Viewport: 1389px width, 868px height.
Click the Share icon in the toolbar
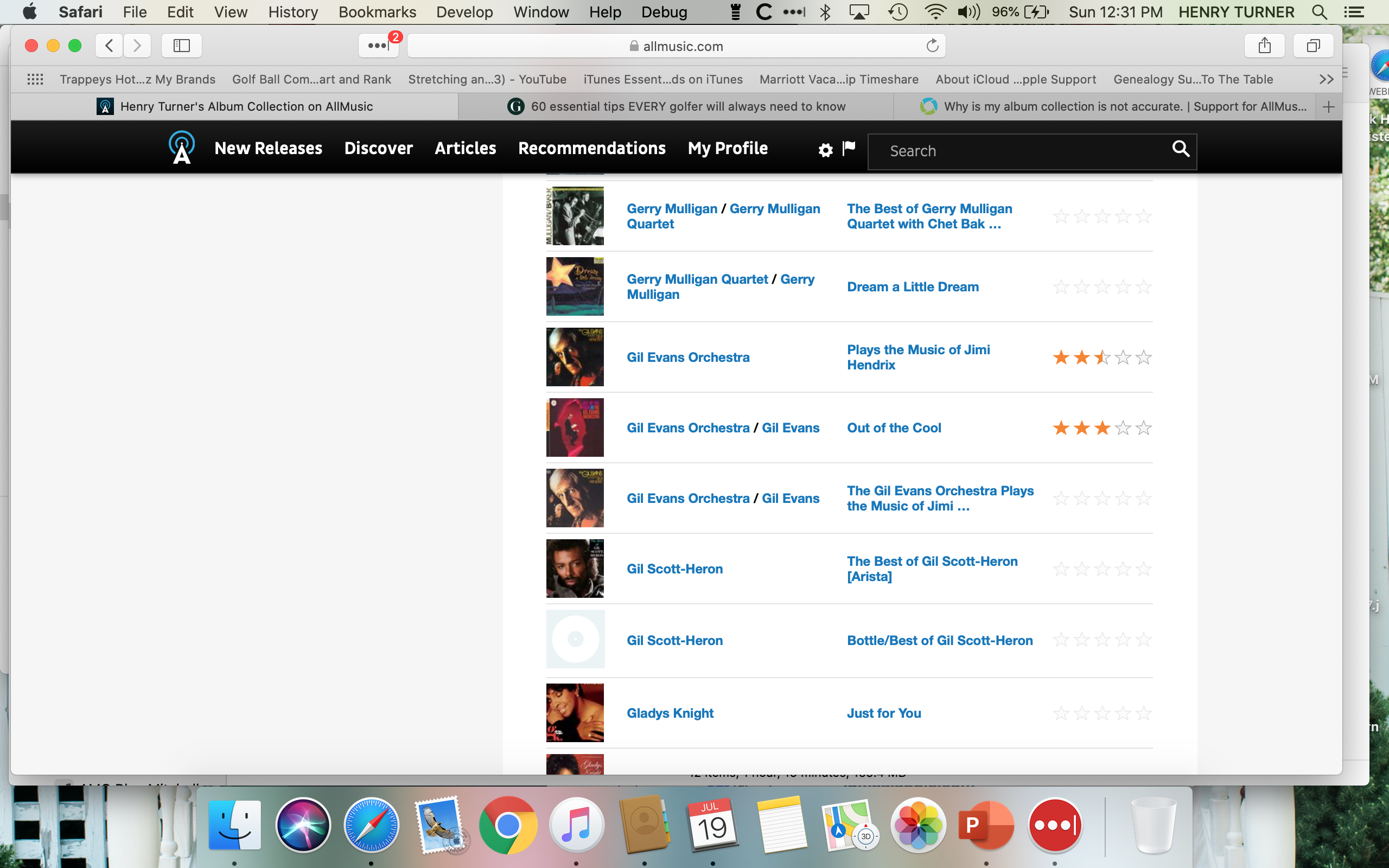(1264, 46)
